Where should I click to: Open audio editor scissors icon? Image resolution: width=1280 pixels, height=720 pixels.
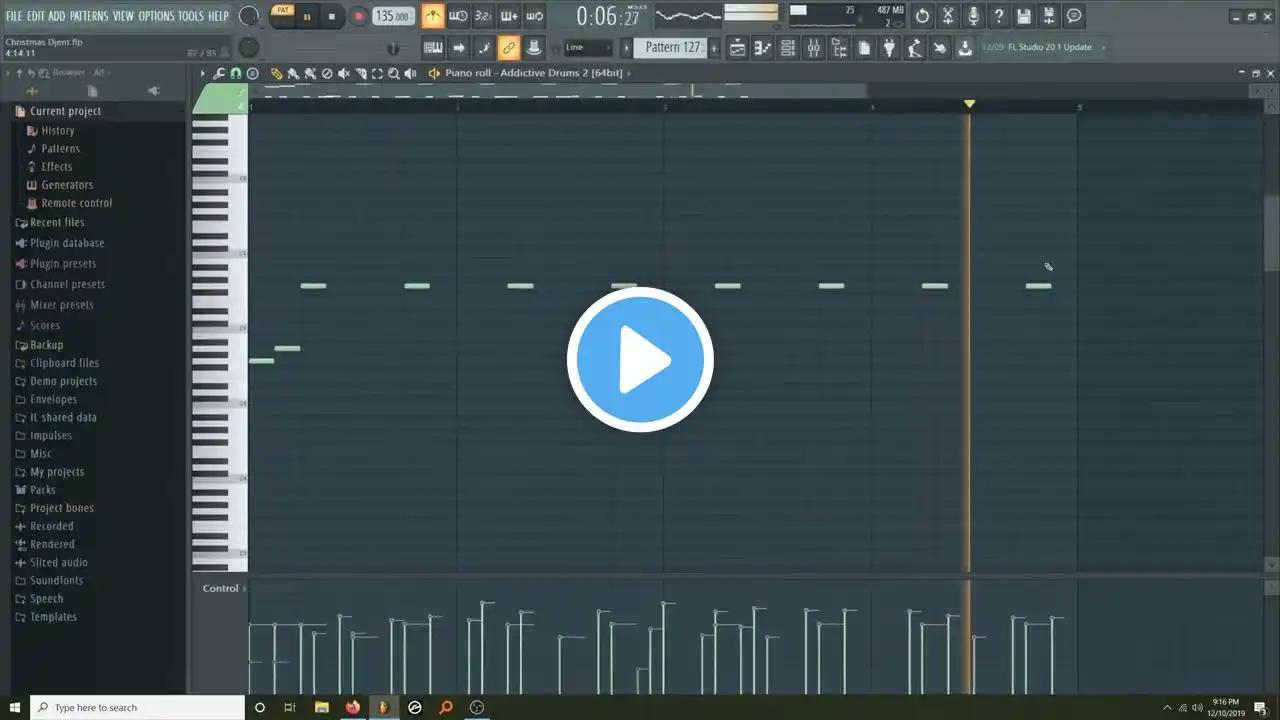pos(948,16)
